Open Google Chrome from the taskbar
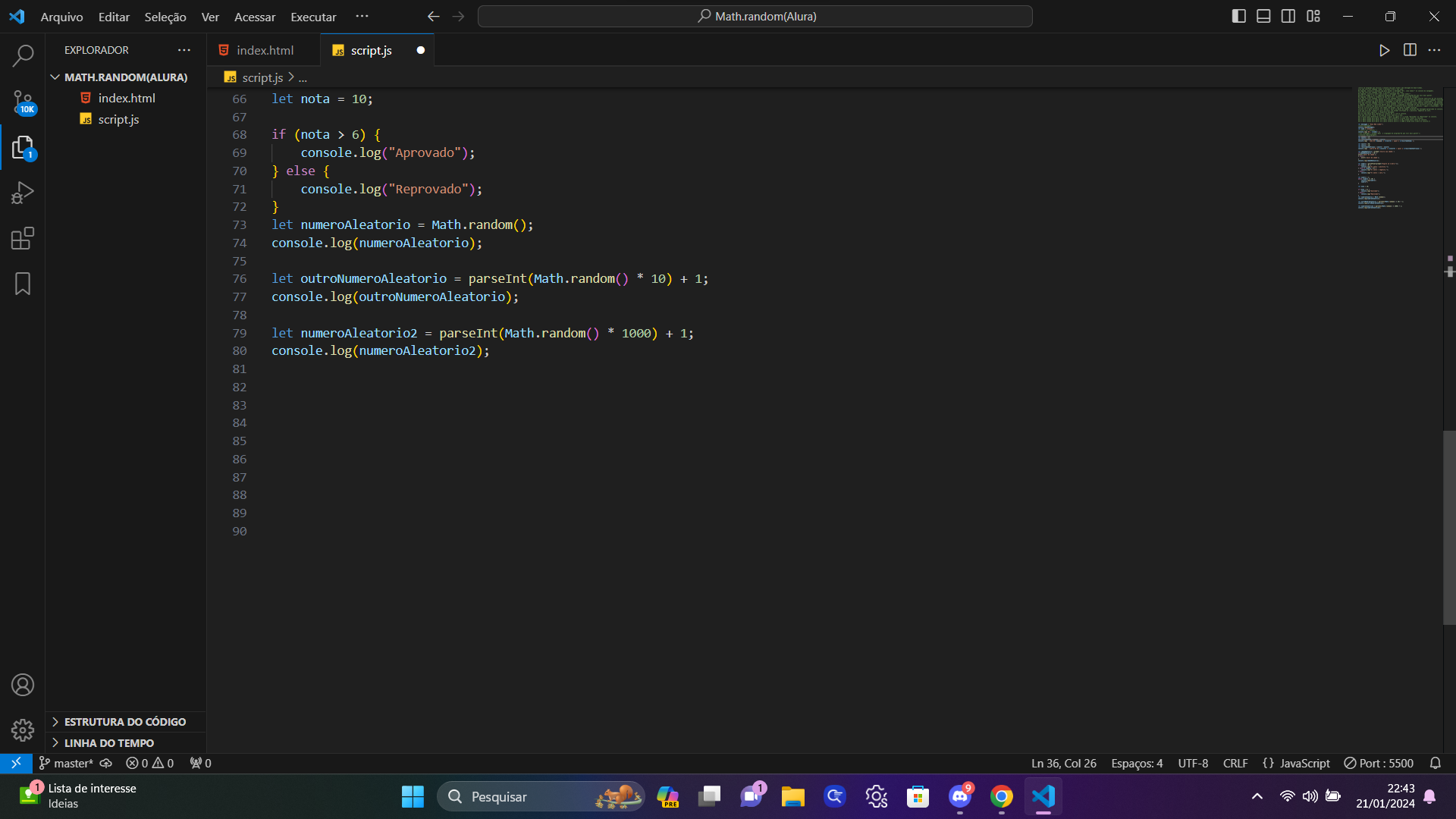1456x819 pixels. pyautogui.click(x=1002, y=796)
